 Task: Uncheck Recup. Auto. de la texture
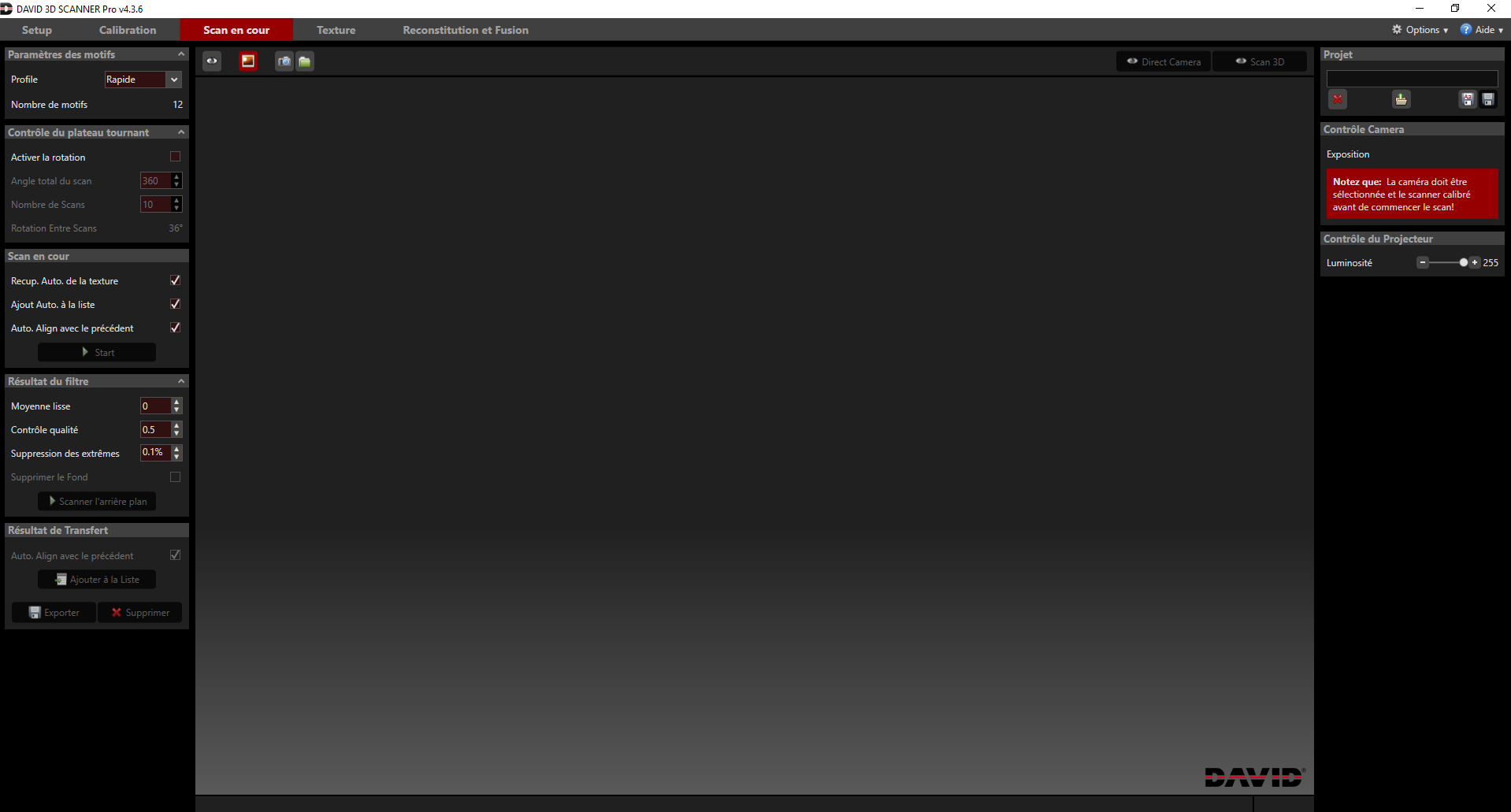175,280
